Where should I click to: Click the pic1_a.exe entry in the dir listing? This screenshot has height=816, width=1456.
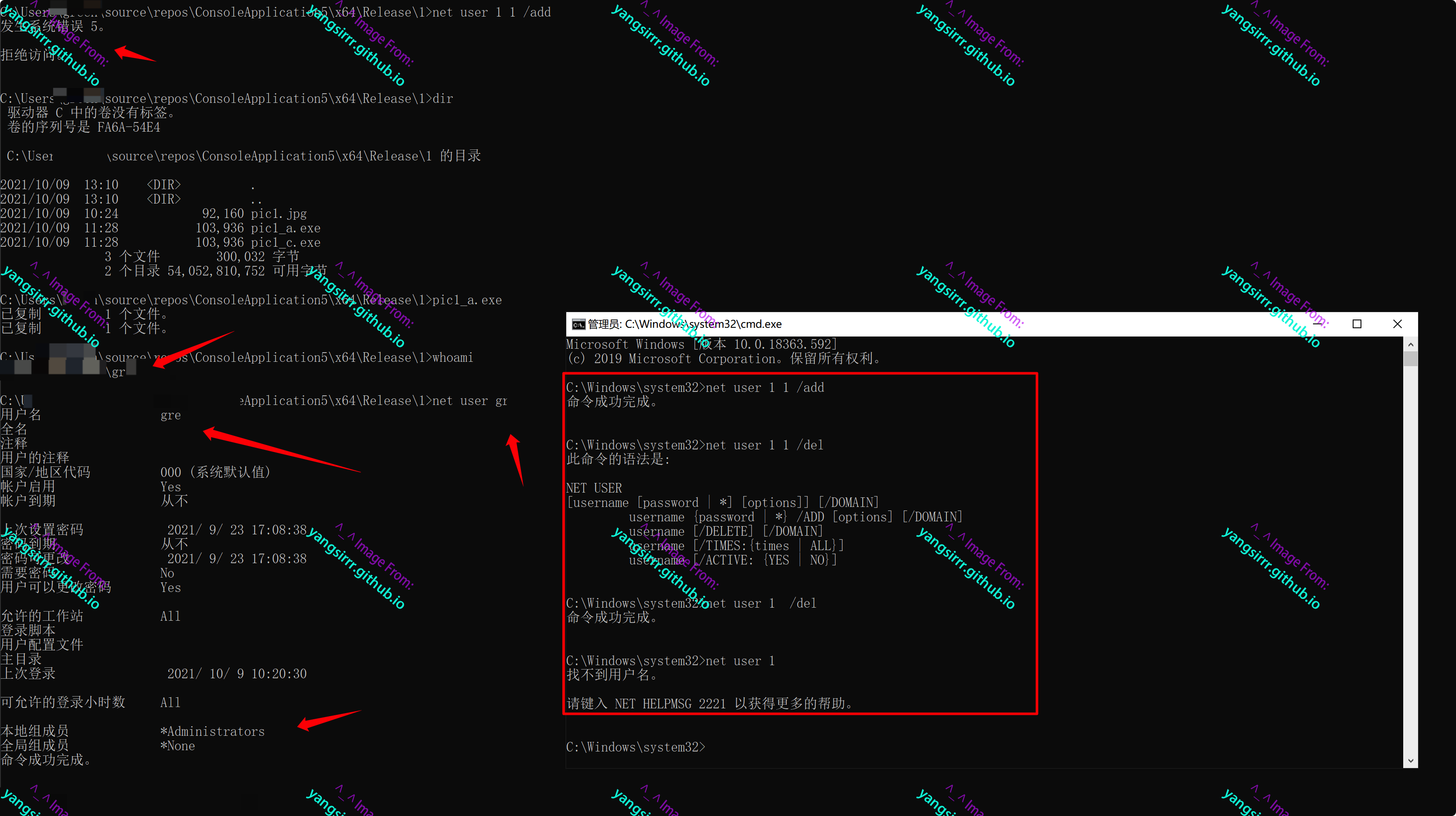click(286, 228)
